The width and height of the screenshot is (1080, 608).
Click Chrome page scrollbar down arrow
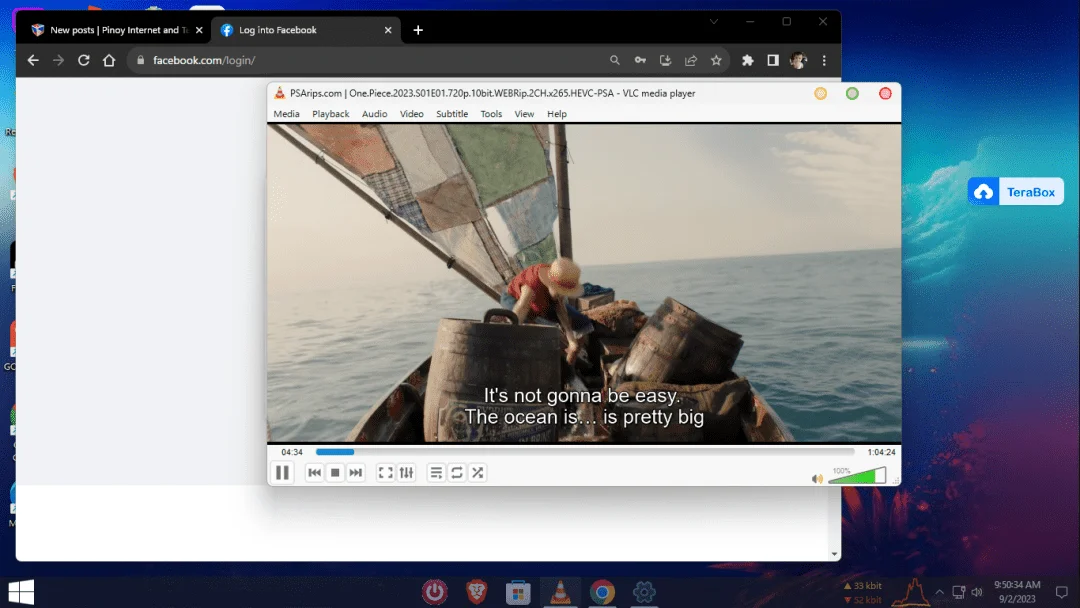pyautogui.click(x=834, y=554)
